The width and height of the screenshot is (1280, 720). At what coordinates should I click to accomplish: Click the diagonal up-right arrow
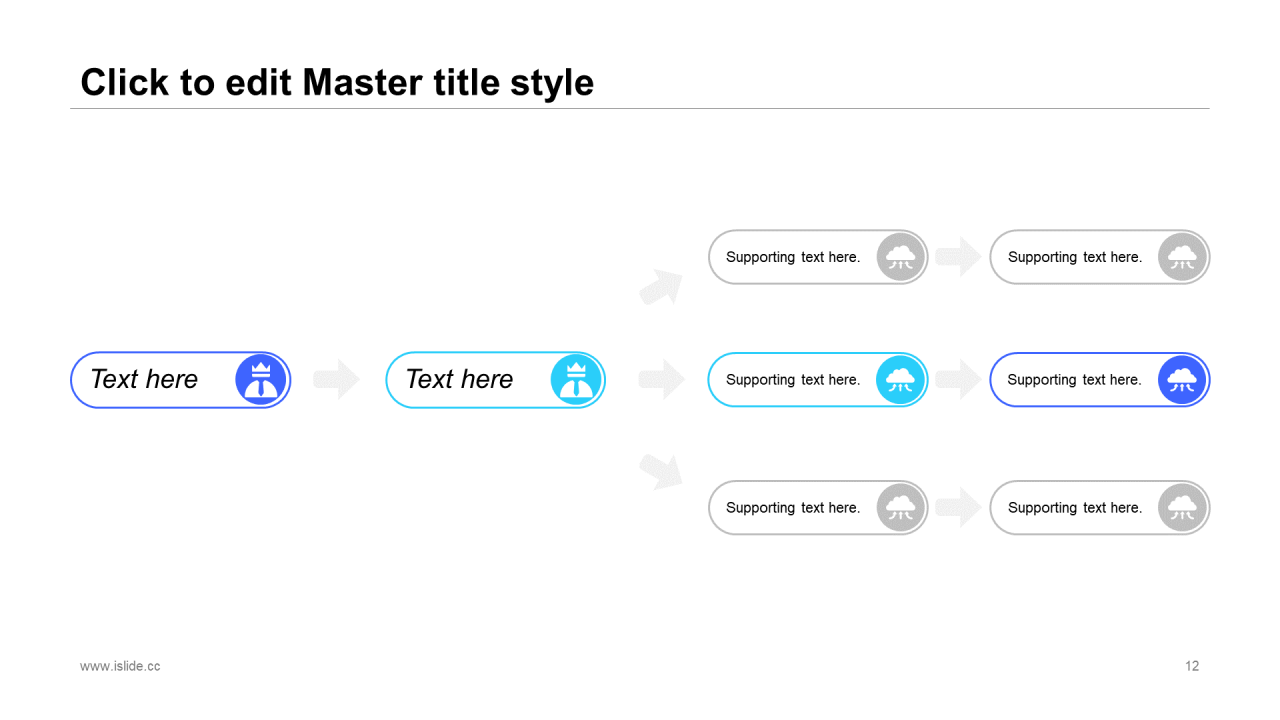(x=662, y=286)
